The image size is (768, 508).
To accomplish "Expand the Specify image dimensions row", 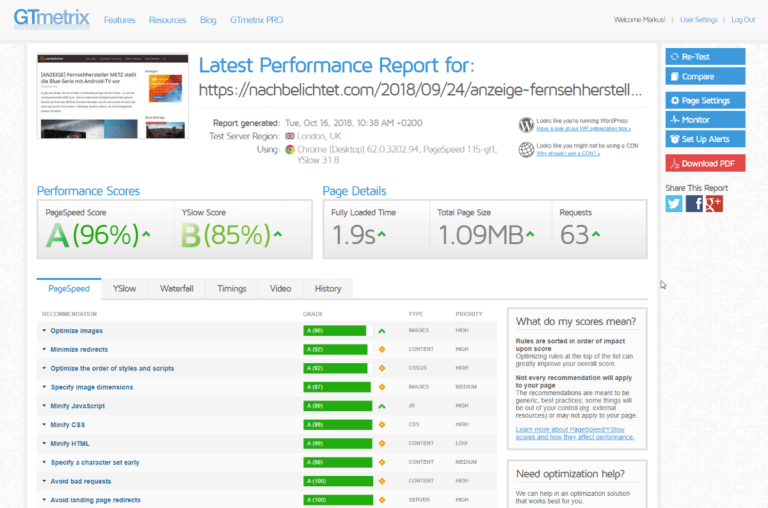I will click(91, 387).
